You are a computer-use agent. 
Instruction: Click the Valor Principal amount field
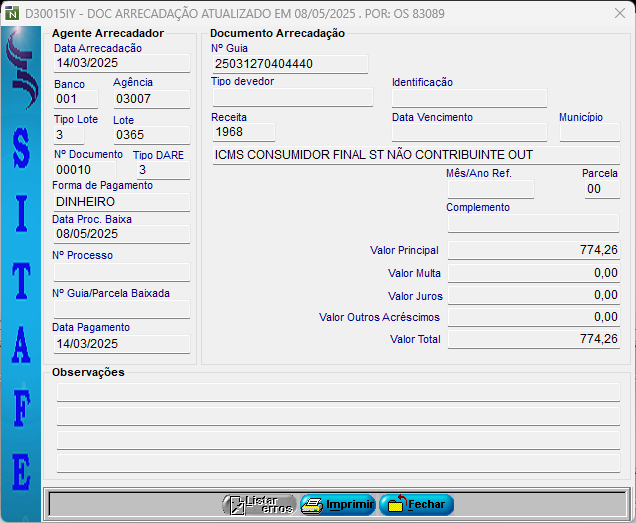pos(533,250)
